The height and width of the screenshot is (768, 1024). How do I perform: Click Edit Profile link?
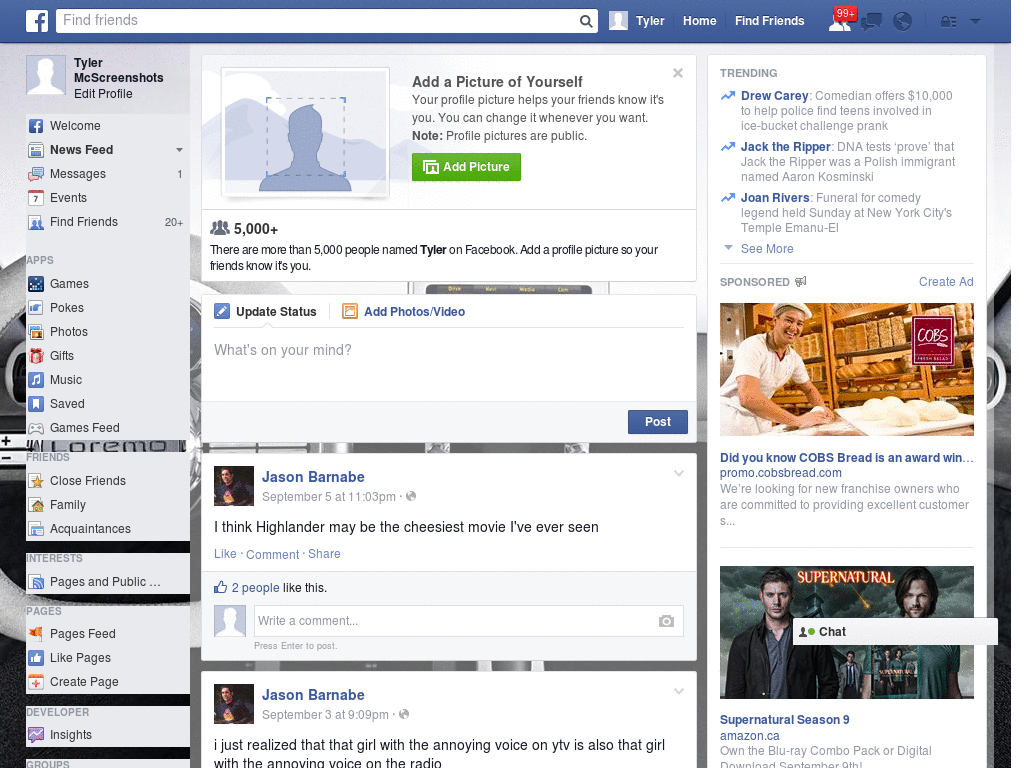point(103,94)
